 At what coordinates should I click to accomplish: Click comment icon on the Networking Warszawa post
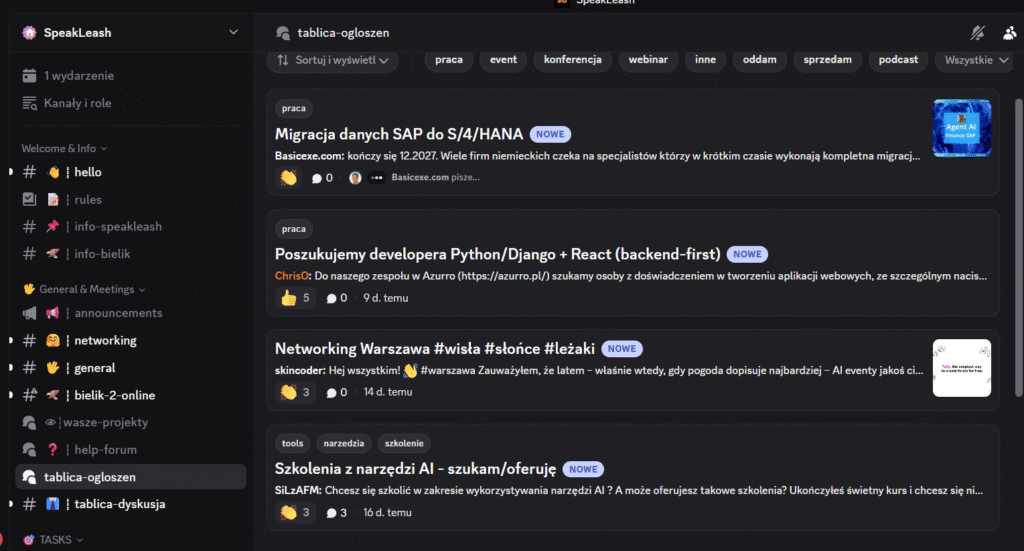click(x=331, y=392)
